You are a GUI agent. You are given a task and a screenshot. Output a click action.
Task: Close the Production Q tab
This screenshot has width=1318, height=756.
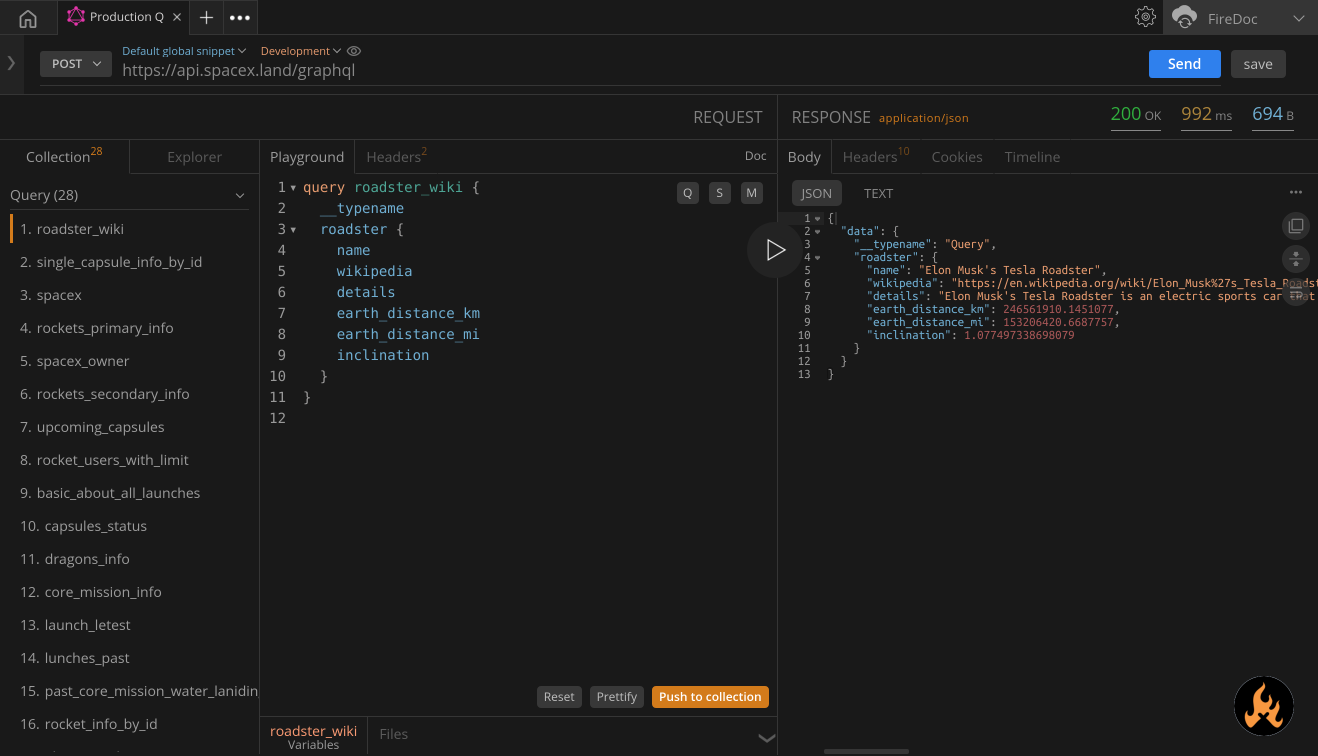(177, 17)
